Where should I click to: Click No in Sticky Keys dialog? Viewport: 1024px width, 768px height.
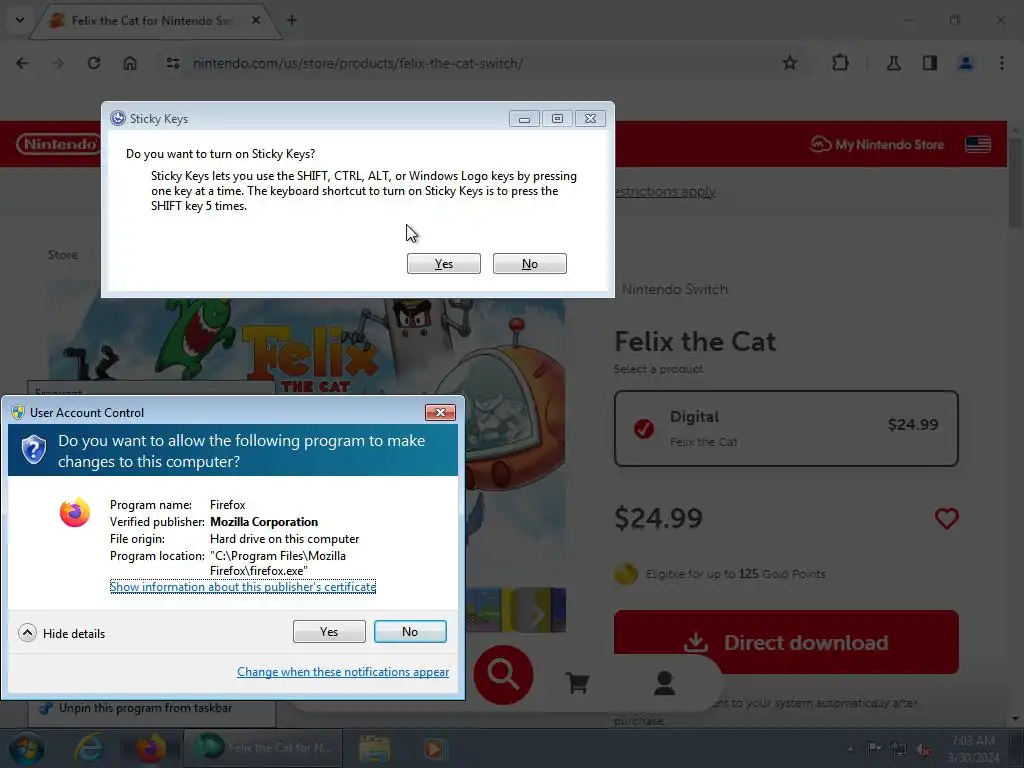click(530, 264)
